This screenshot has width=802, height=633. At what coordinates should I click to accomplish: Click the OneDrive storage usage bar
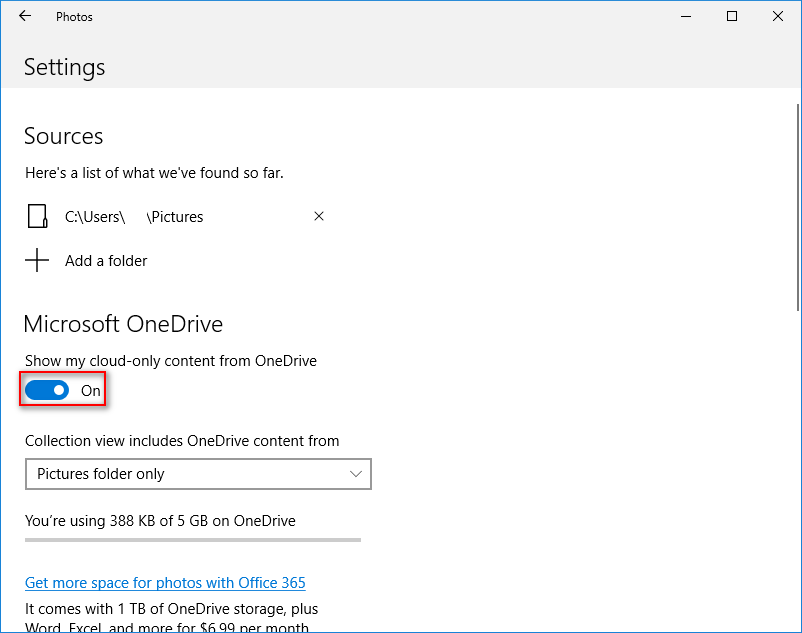pyautogui.click(x=192, y=539)
